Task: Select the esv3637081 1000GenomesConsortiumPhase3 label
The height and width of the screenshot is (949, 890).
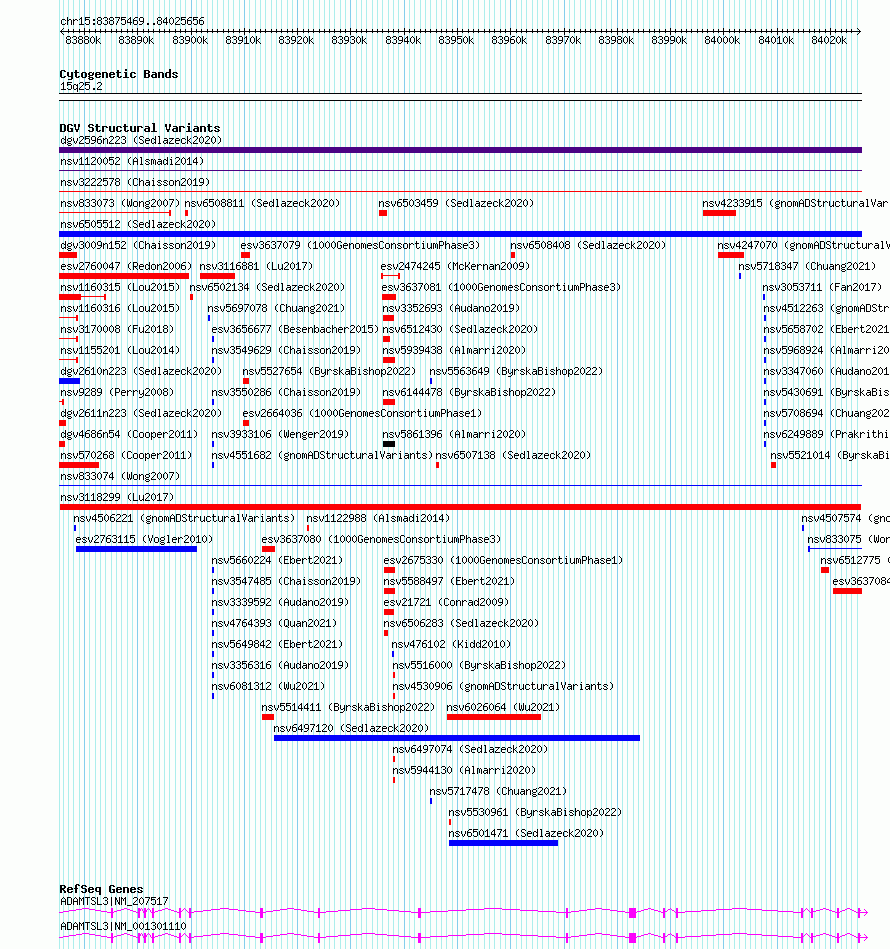Action: tap(502, 287)
